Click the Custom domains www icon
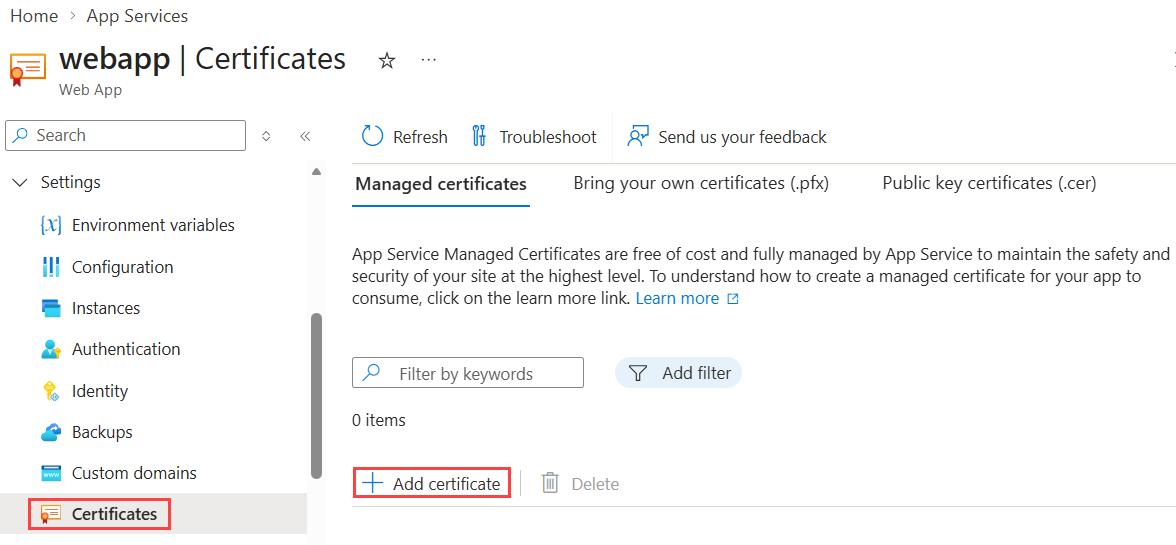 click(50, 474)
